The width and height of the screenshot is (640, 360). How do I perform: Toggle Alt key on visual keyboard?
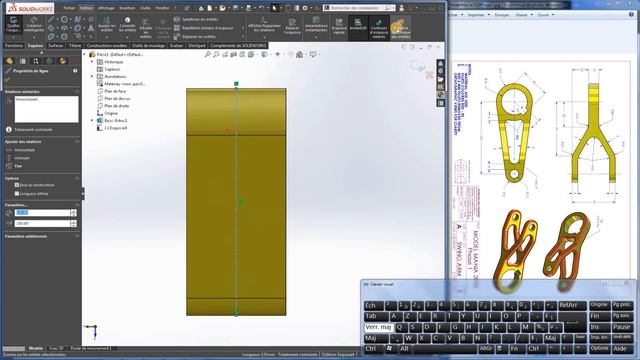[404, 349]
